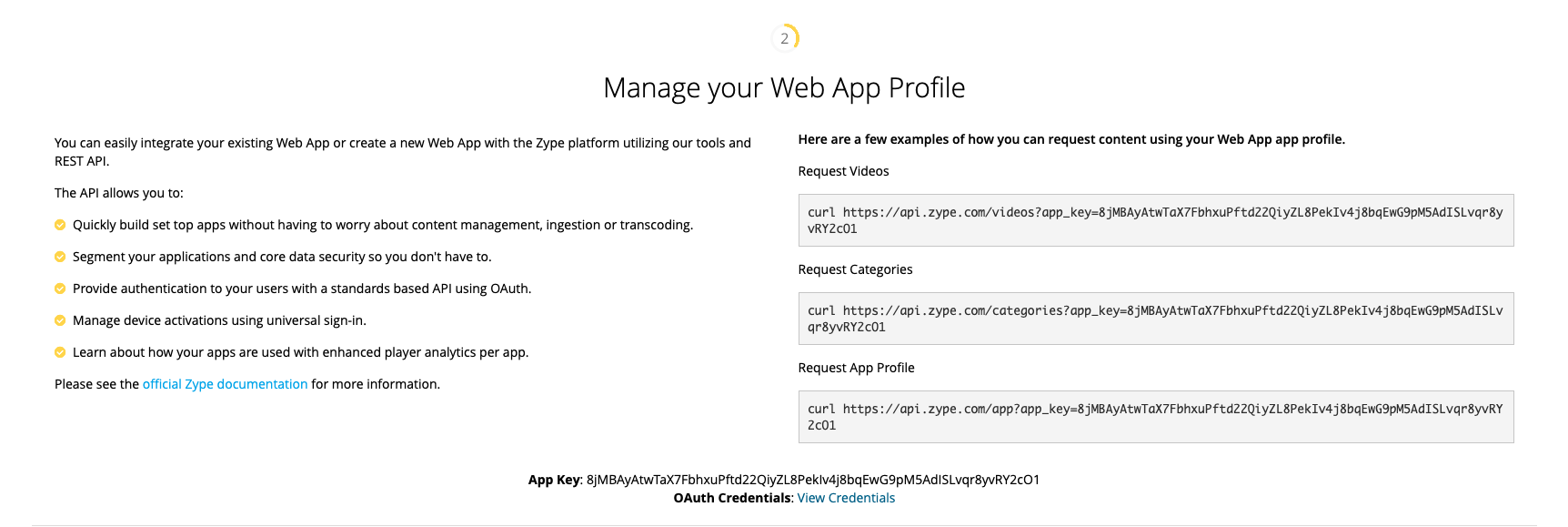The image size is (1568, 527).
Task: Click the Request App Profile curl code block
Action: 1156,417
